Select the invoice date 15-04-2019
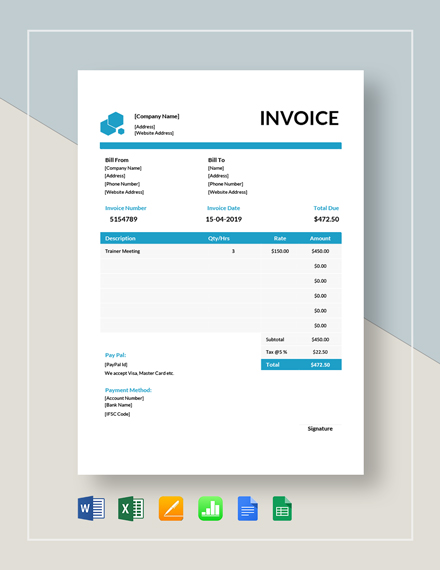 (224, 219)
